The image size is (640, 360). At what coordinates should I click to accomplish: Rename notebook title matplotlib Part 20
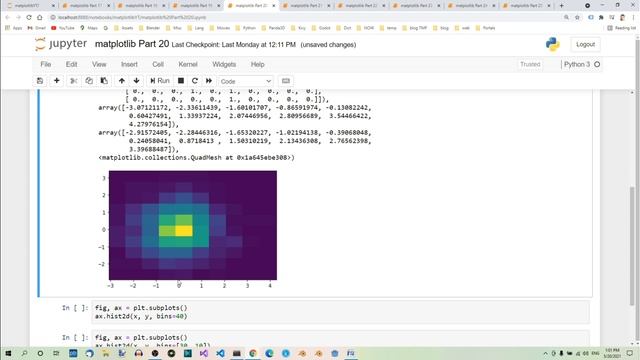tap(132, 44)
